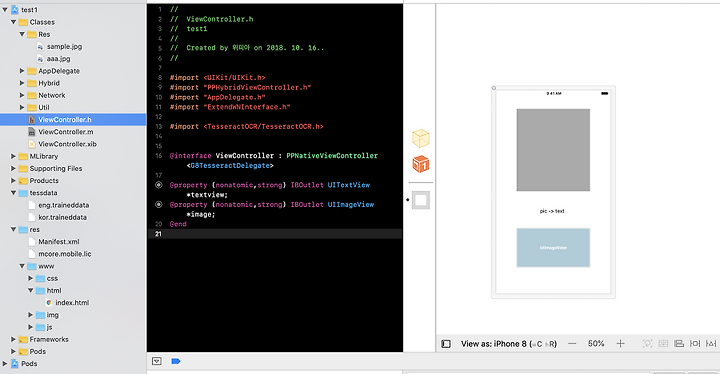The image size is (720, 374).
Task: Click the First Responder orange cube icon
Action: (x=421, y=164)
